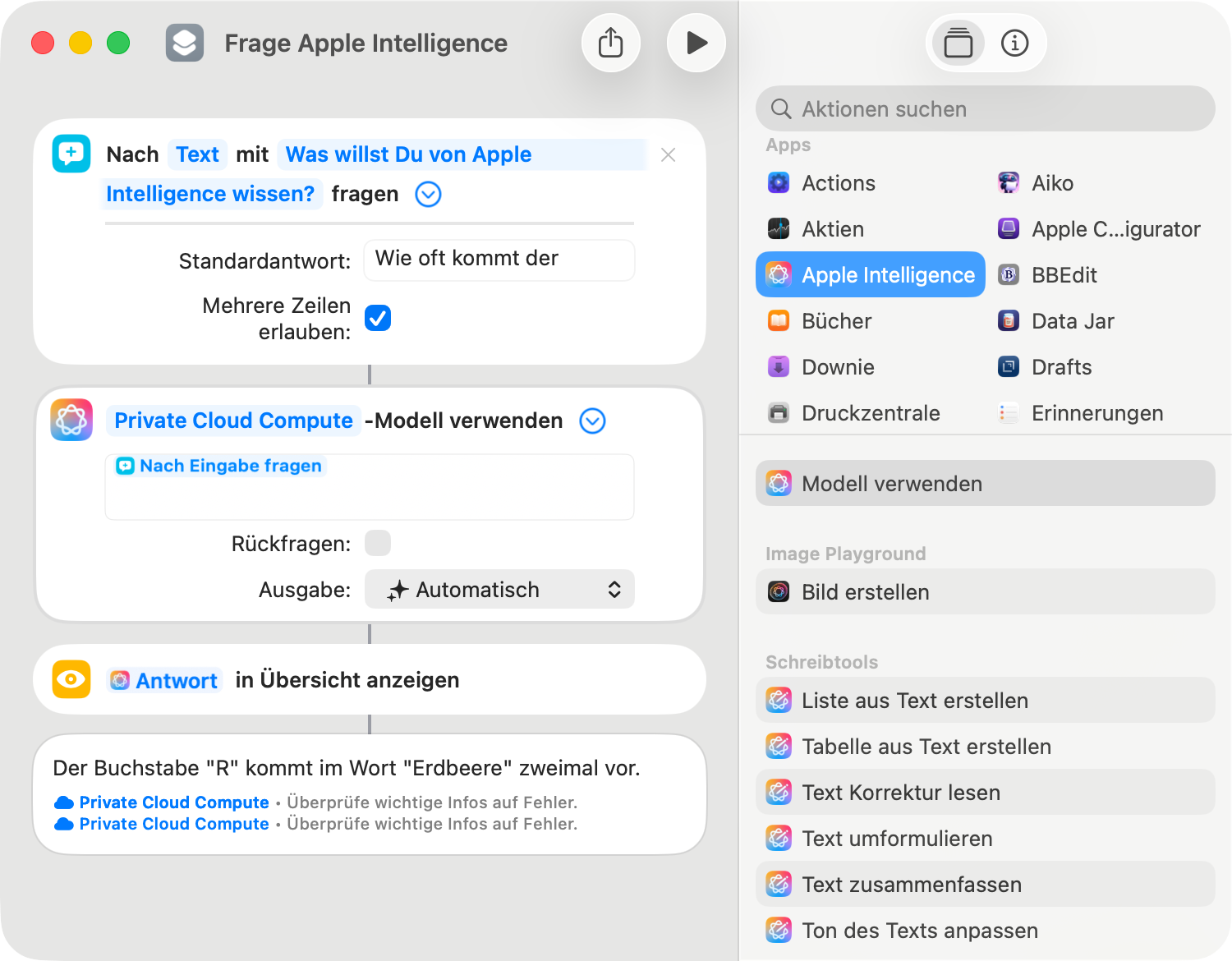Click the Shortcuts app icon beside the title
This screenshot has width=1232, height=961.
185,43
